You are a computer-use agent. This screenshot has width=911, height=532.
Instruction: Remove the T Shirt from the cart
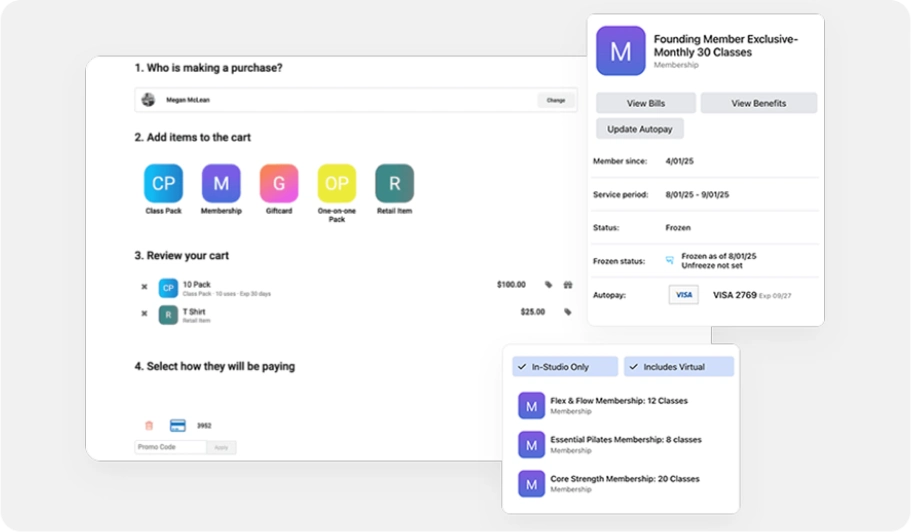tap(144, 314)
